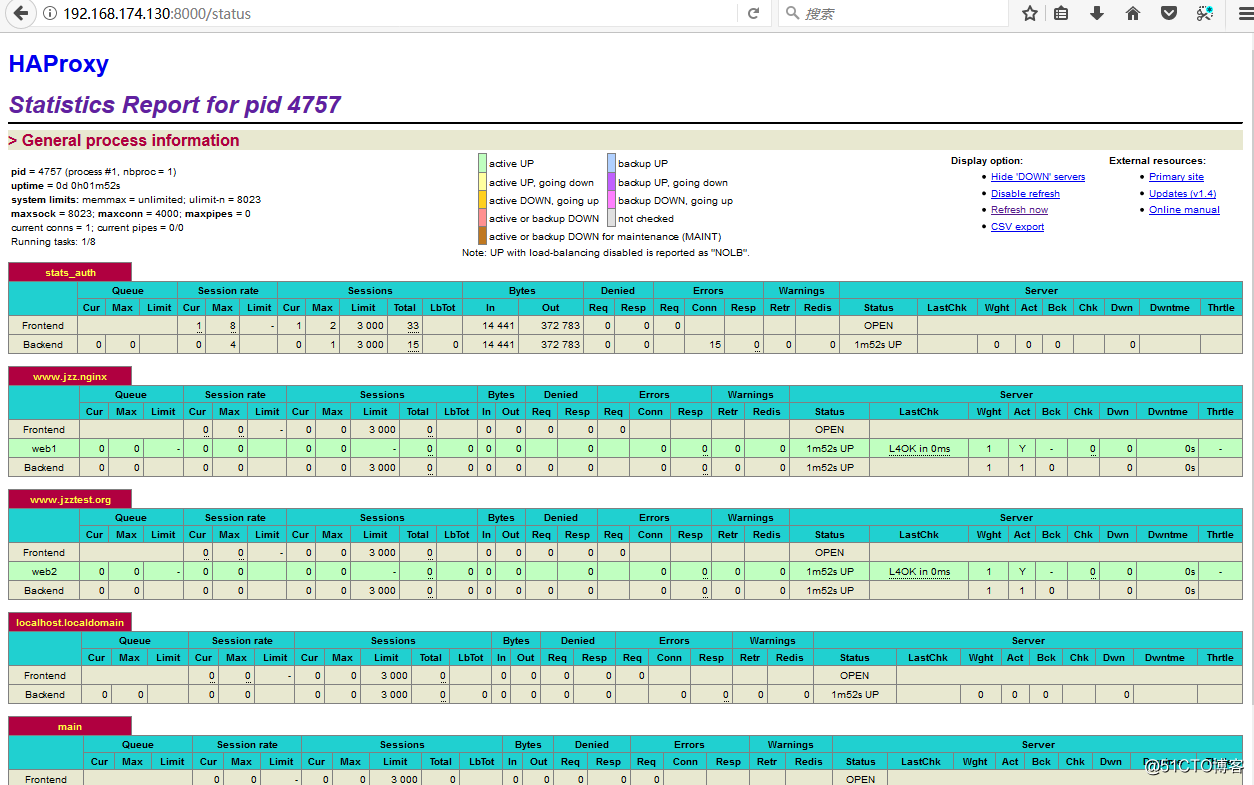Select the localhost.localdomain proxy title
The width and height of the screenshot is (1254, 785).
tap(70, 622)
